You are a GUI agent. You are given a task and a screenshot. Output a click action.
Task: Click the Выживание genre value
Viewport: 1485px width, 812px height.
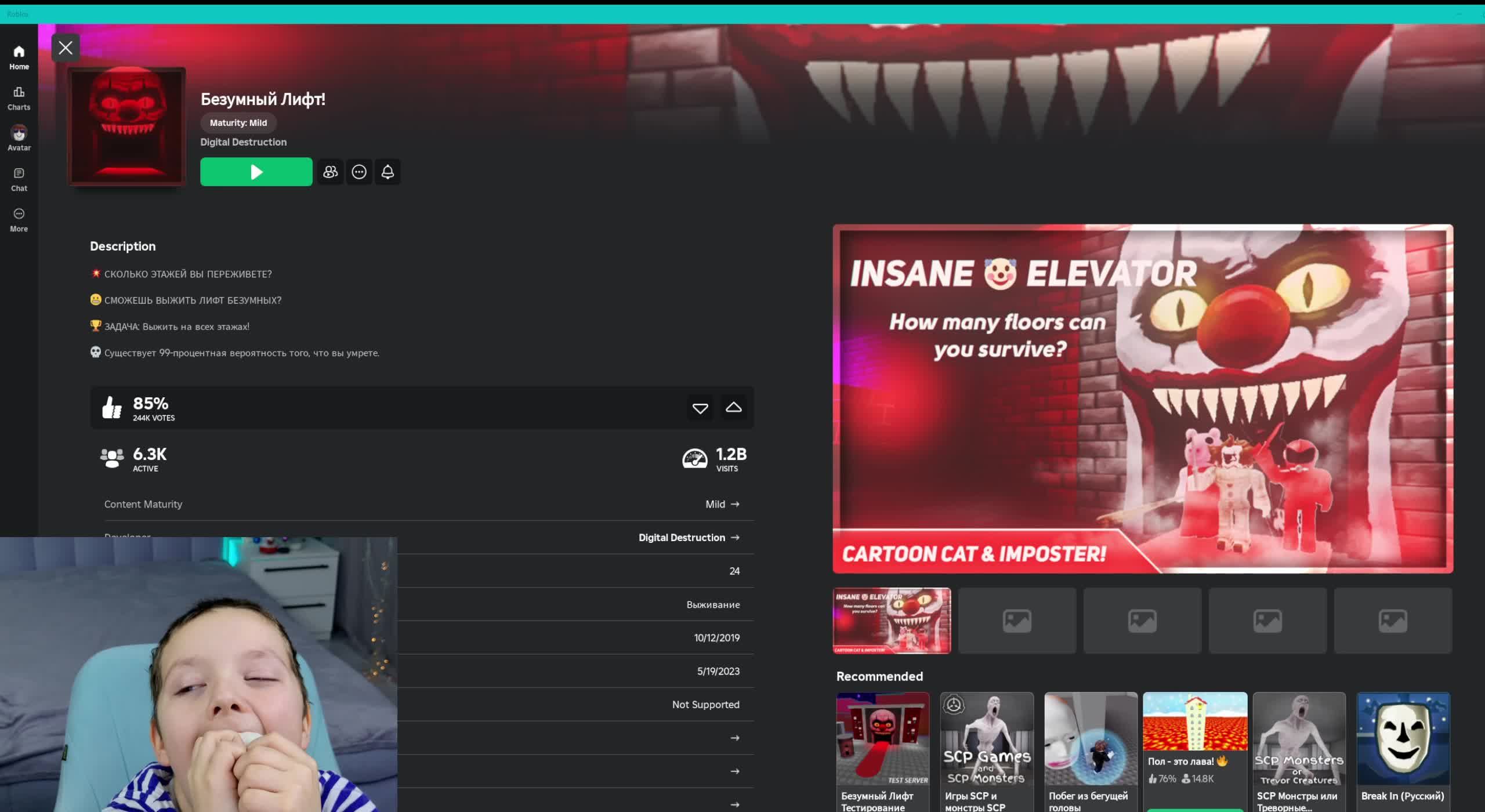(x=713, y=604)
